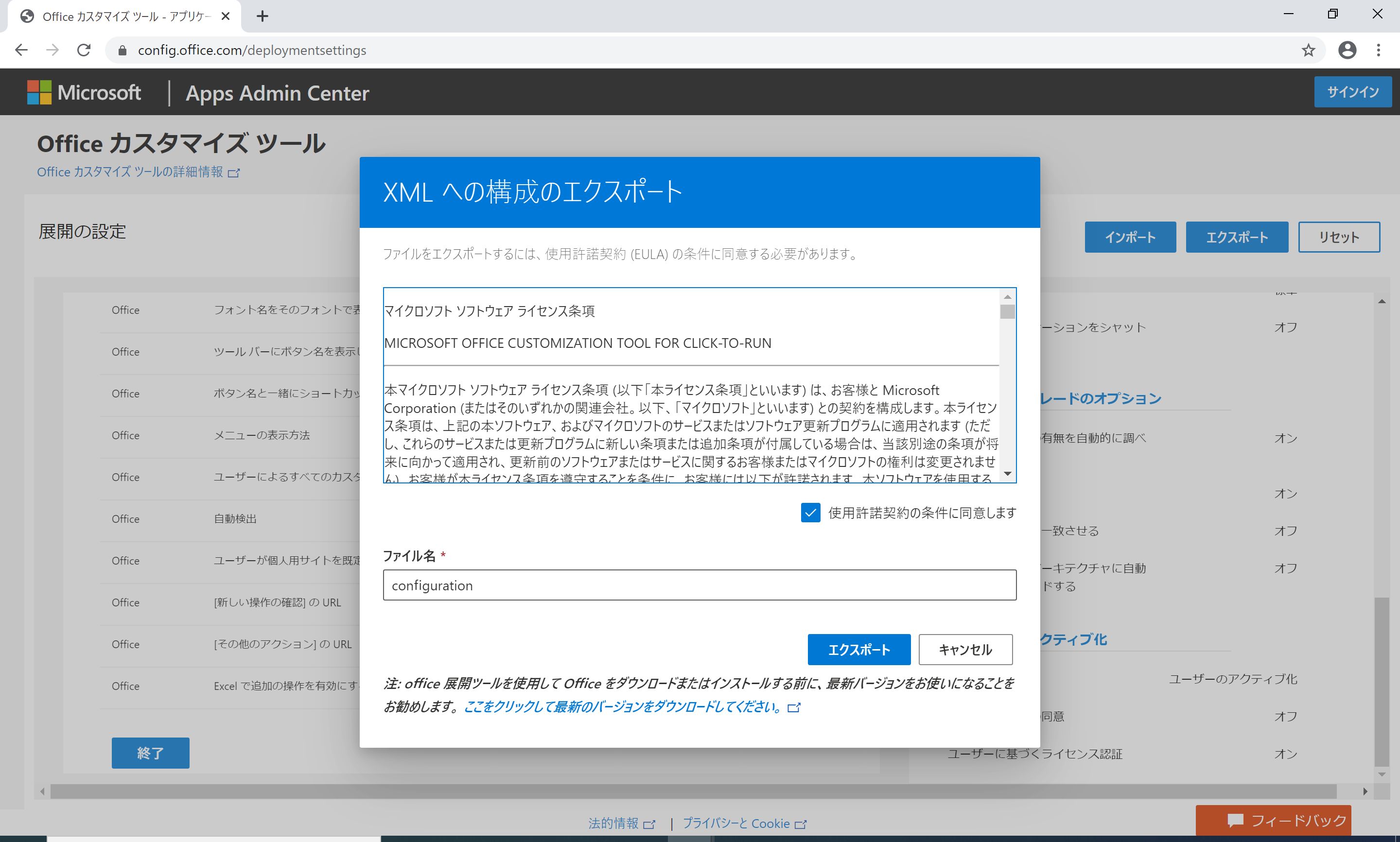The height and width of the screenshot is (842, 1400).
Task: Click the ファイル名 input field
Action: pyautogui.click(x=699, y=585)
